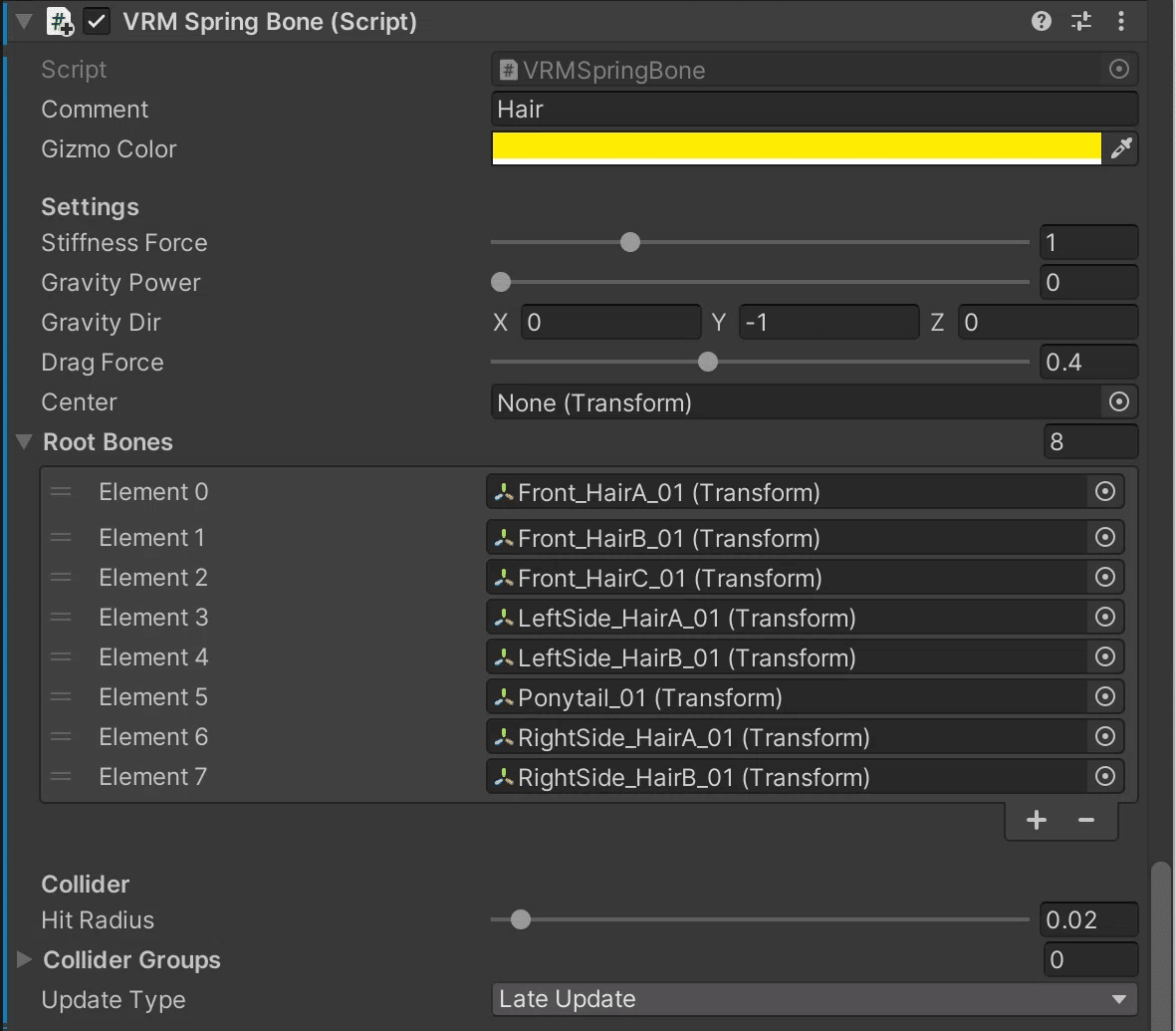The width and height of the screenshot is (1176, 1031).
Task: Click the plus icon to add root bone
Action: pyautogui.click(x=1037, y=820)
